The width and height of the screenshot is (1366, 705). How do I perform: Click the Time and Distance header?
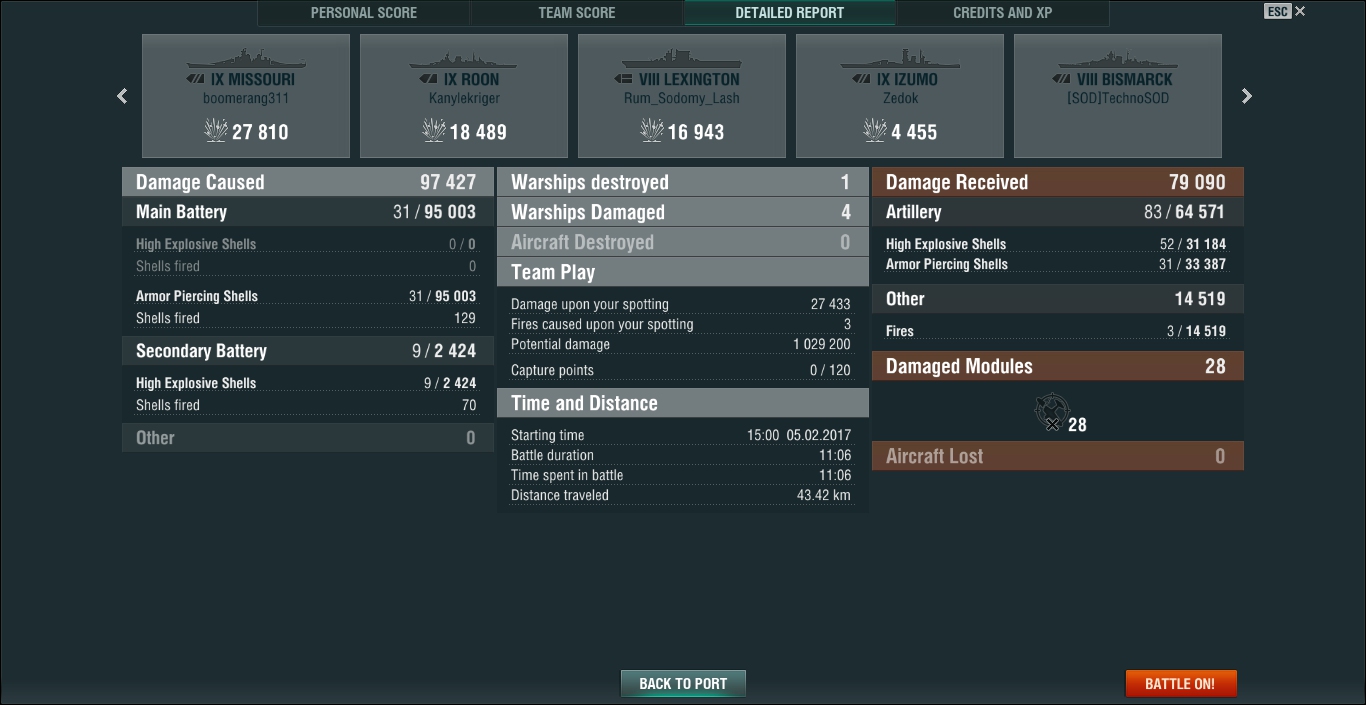pyautogui.click(x=683, y=403)
